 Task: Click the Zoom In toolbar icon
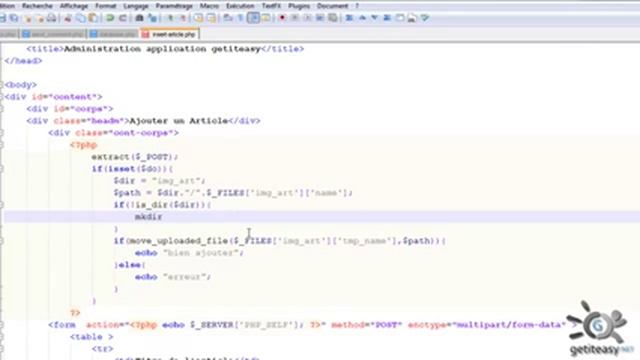coord(170,18)
